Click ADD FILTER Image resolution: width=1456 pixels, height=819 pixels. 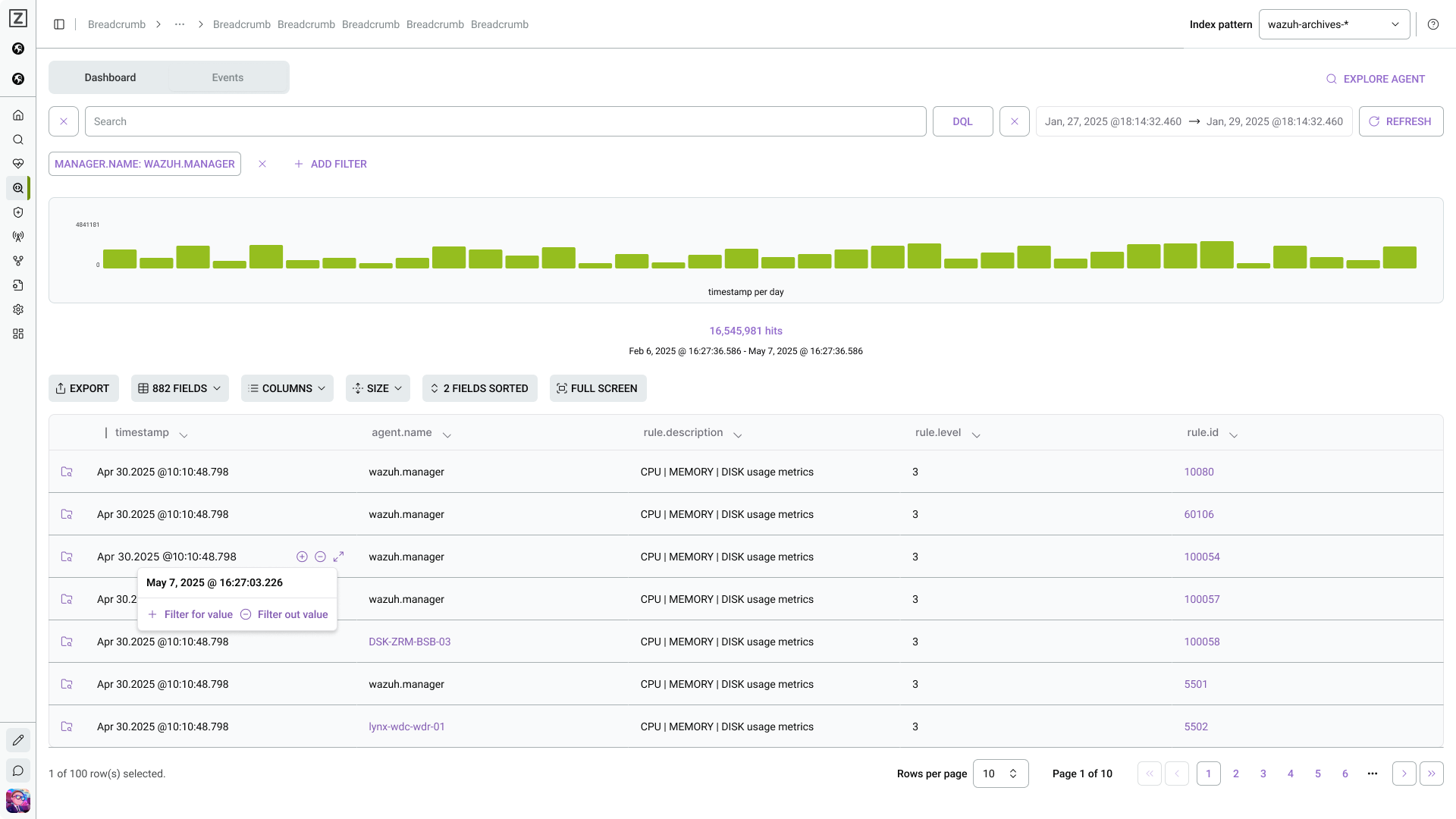coord(331,164)
